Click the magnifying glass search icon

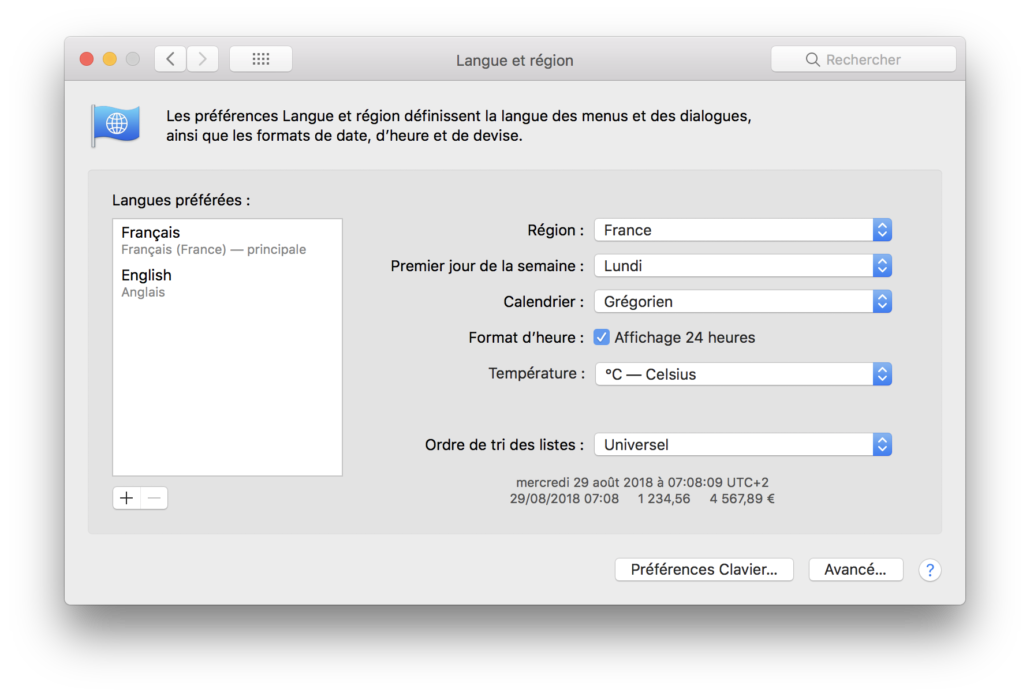click(x=813, y=60)
